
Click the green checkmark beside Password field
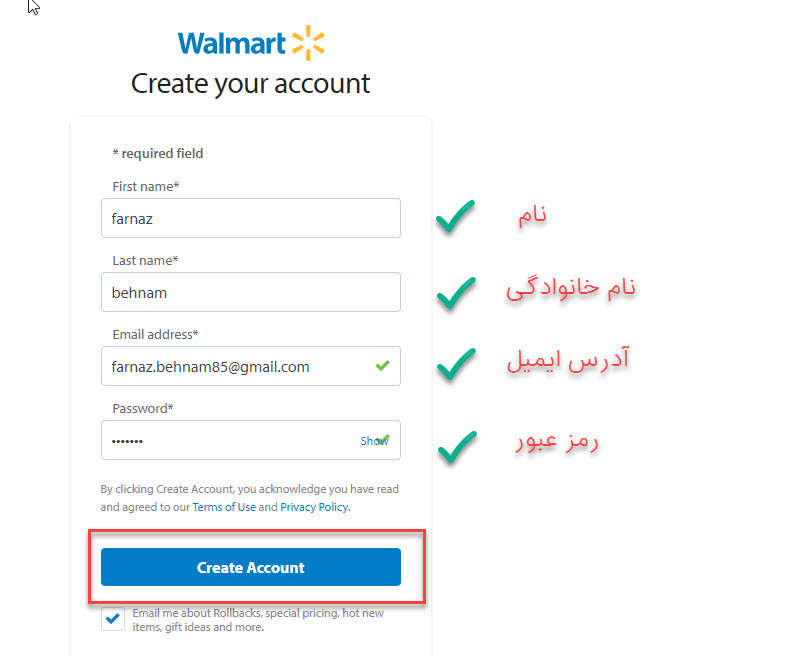click(457, 447)
